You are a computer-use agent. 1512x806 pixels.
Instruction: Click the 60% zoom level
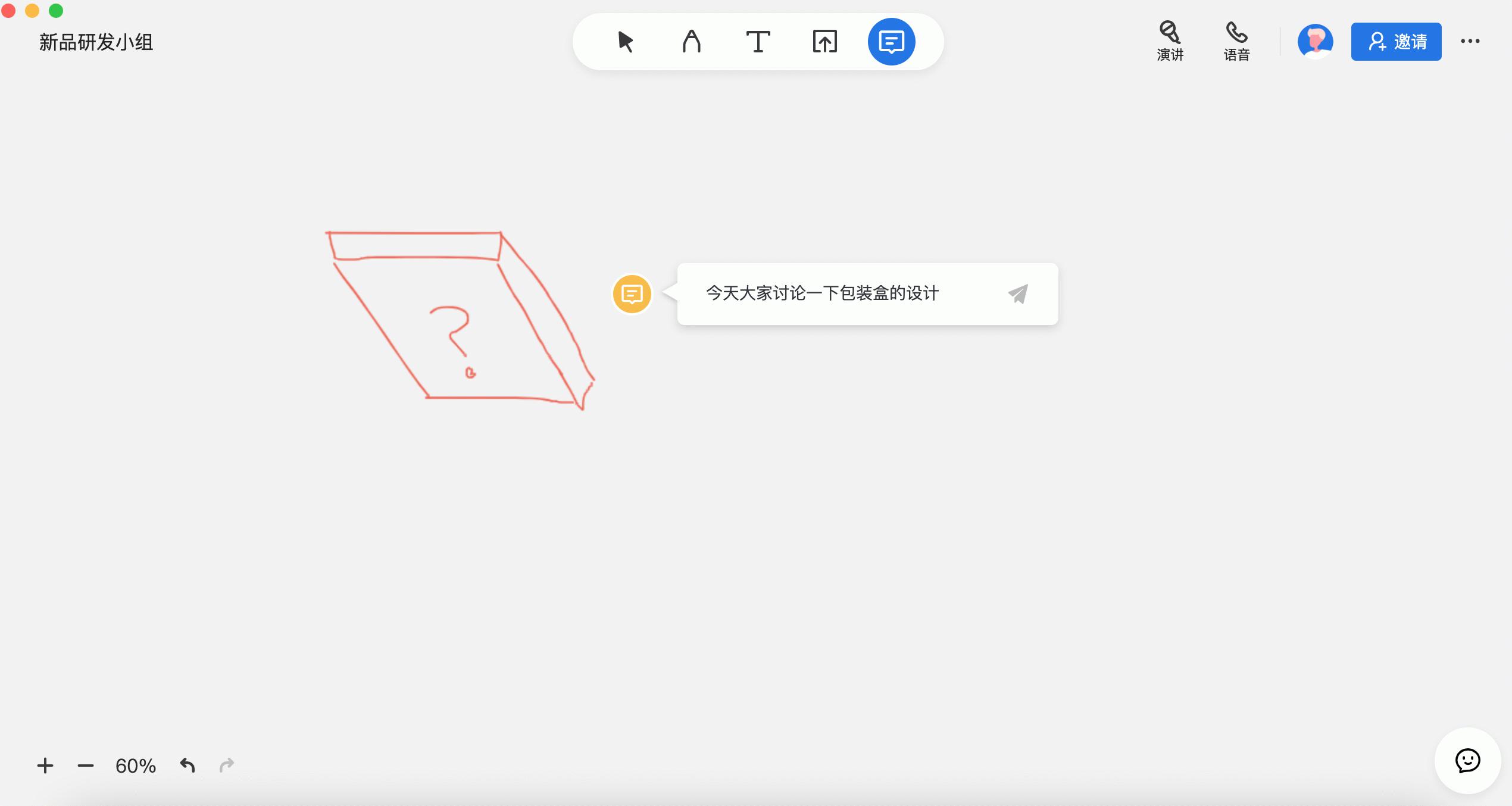136,766
